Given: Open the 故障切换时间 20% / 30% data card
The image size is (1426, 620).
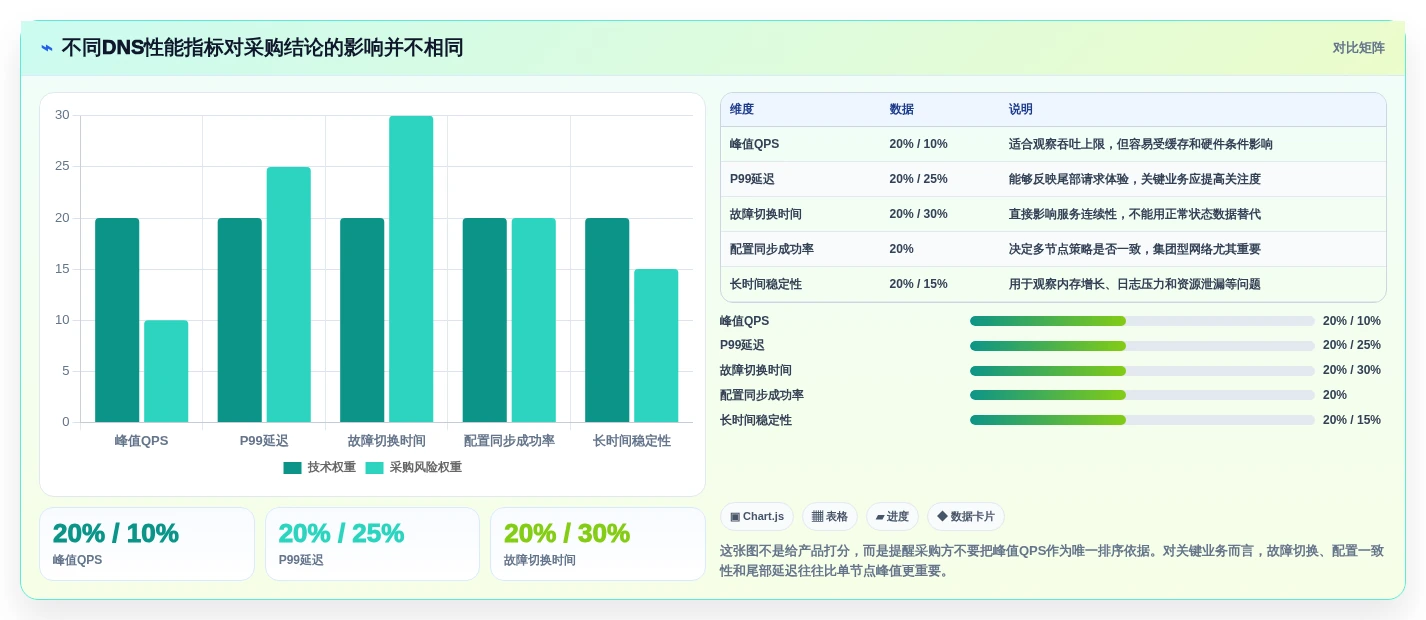Looking at the screenshot, I should 598,544.
